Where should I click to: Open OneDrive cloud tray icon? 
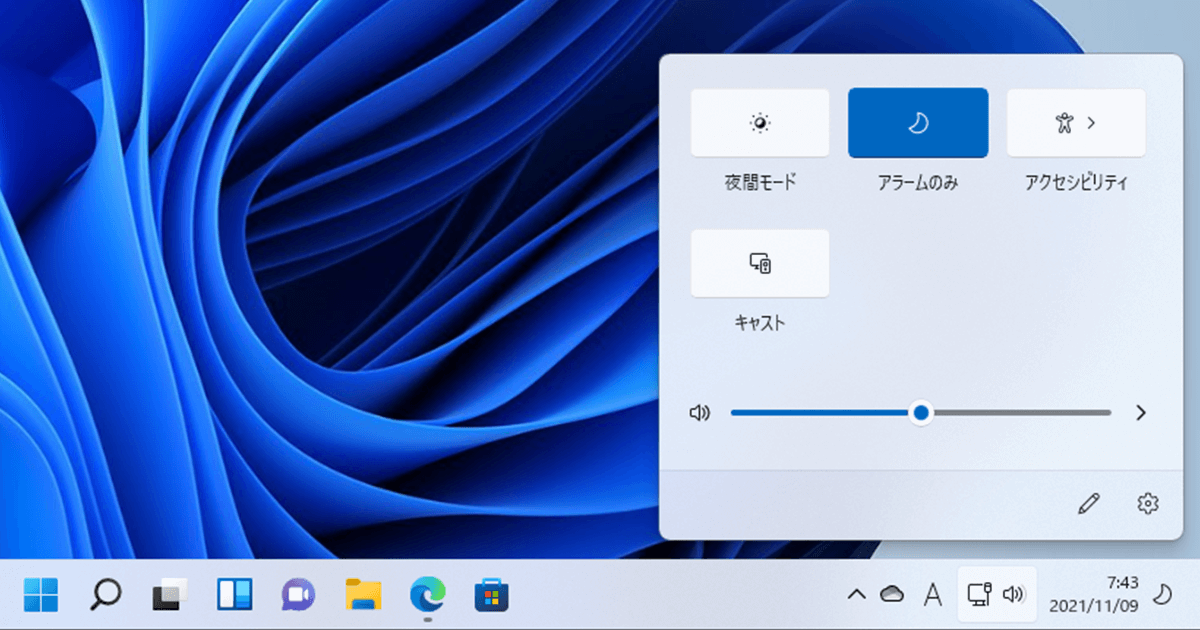pos(892,595)
